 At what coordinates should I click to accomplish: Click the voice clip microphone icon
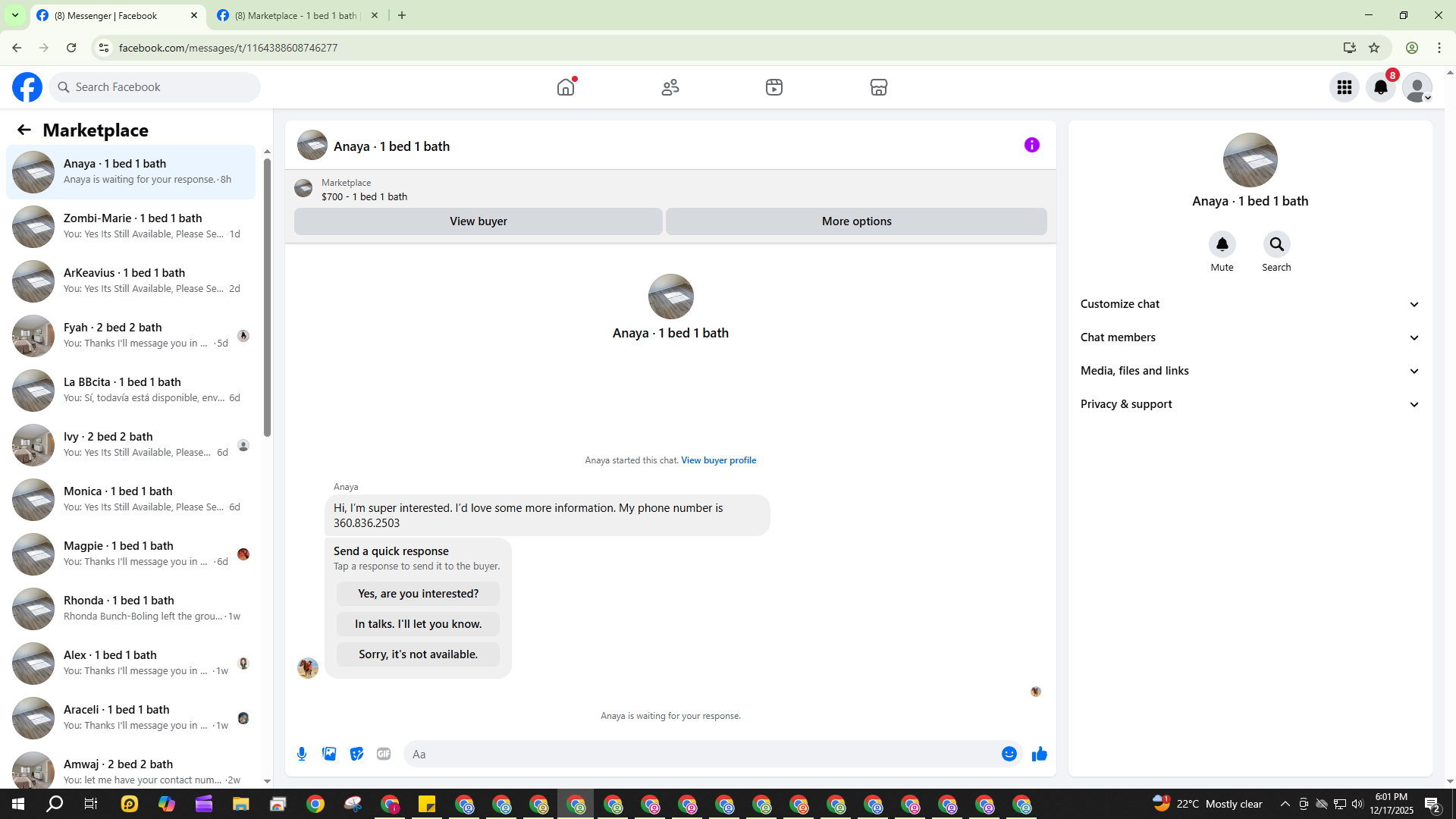302,754
